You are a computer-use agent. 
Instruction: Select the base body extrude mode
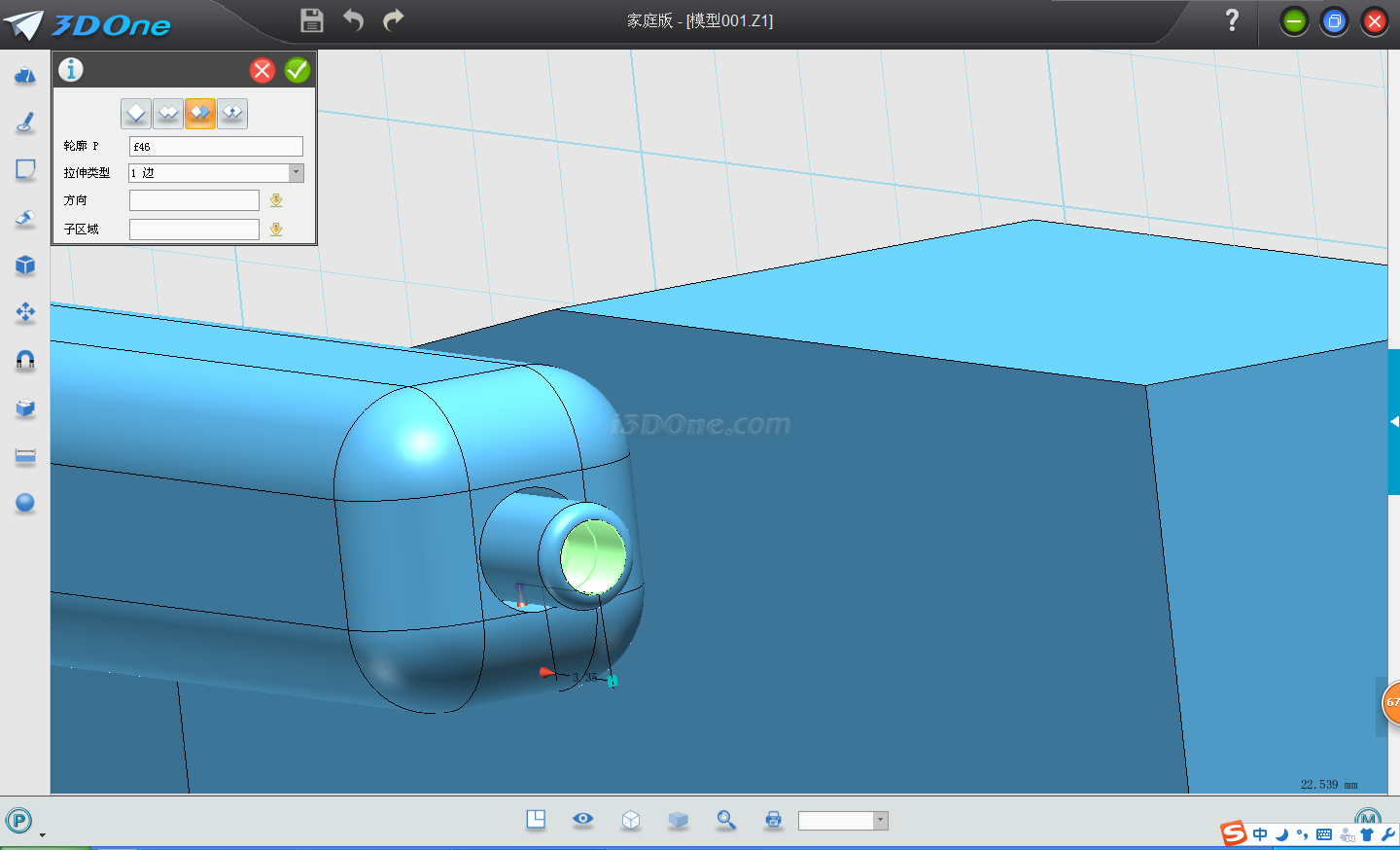tap(136, 114)
